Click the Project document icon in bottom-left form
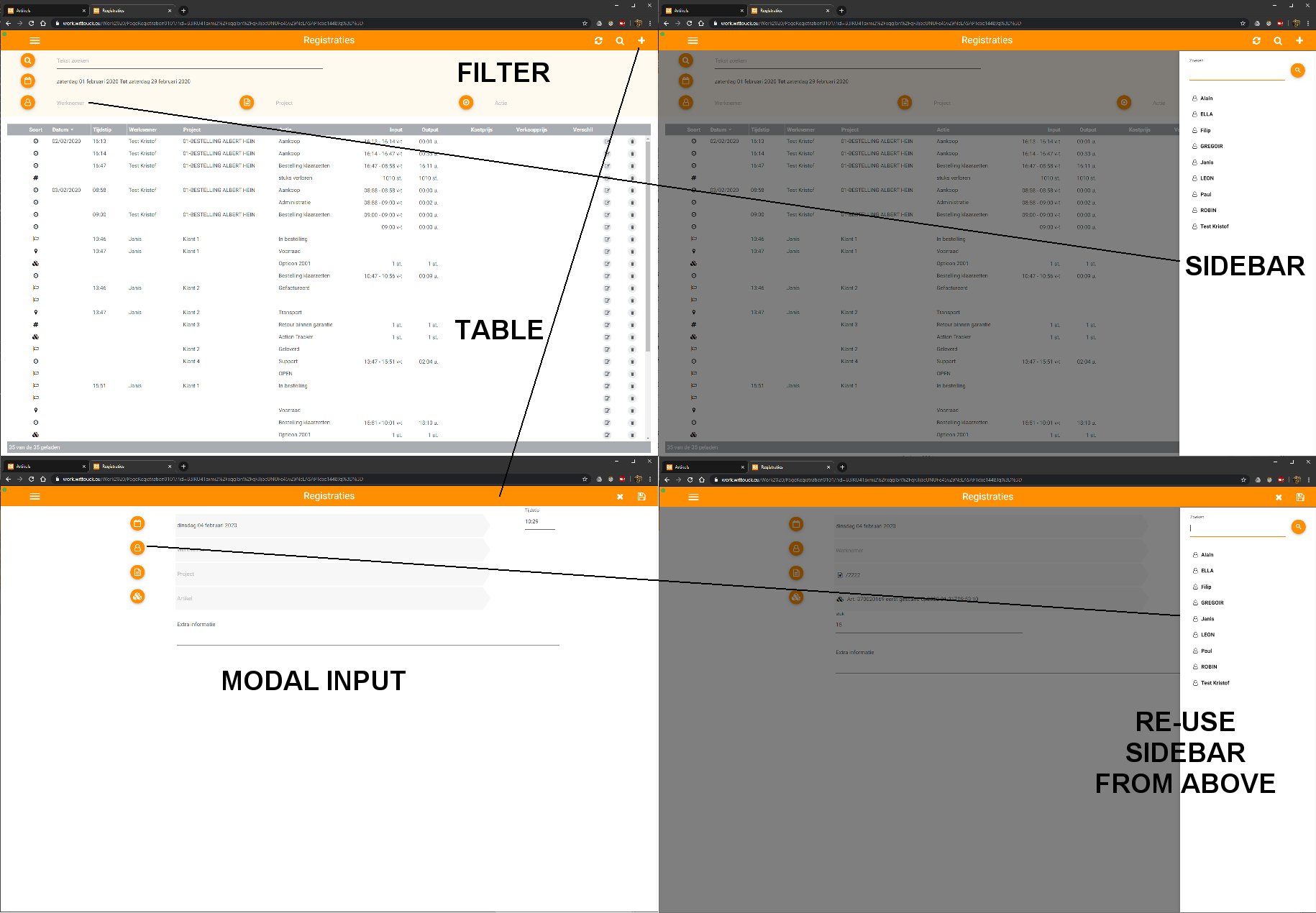The height and width of the screenshot is (913, 1316). tap(137, 572)
